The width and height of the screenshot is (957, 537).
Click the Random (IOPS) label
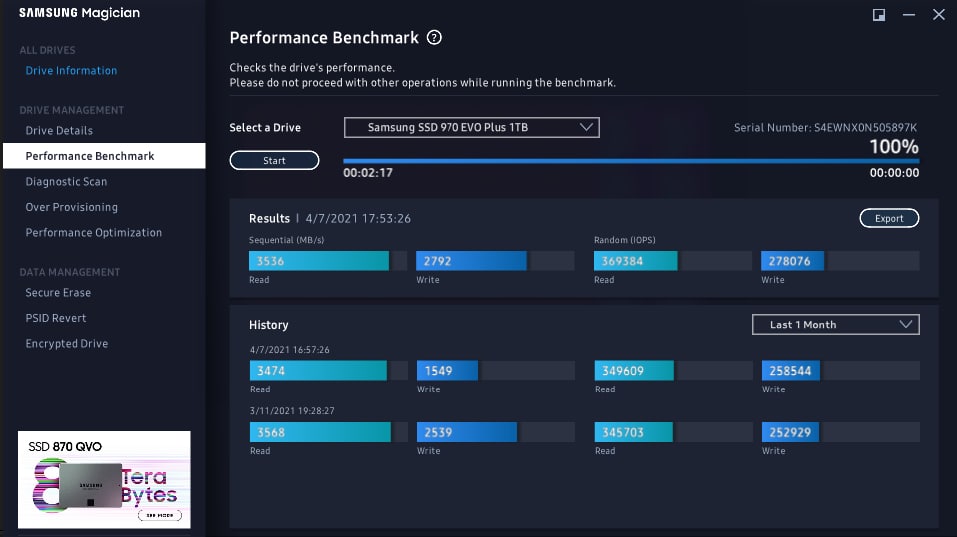624,240
